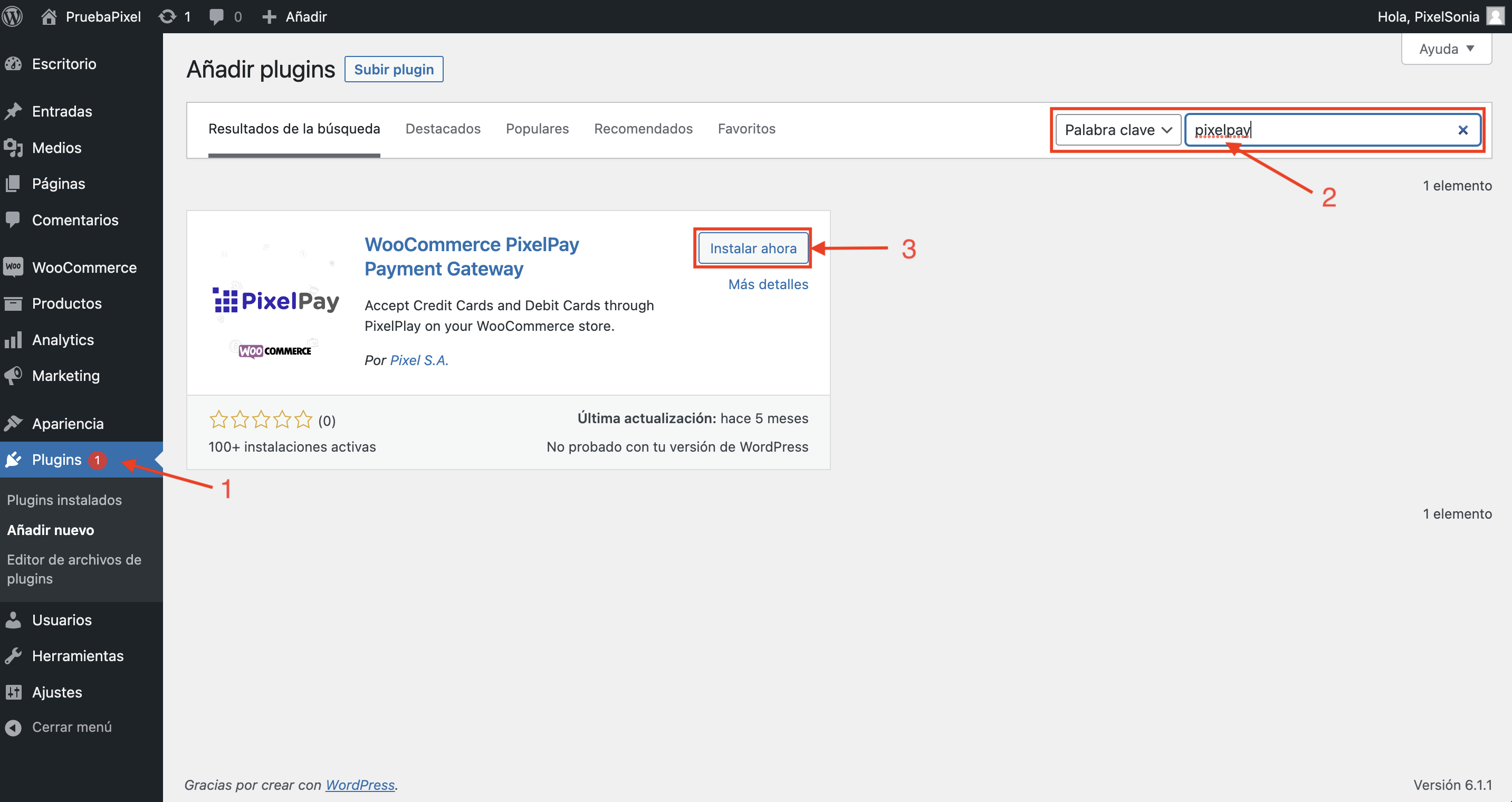The image size is (1512, 802).
Task: Click the Usuarios person icon
Action: 13,620
